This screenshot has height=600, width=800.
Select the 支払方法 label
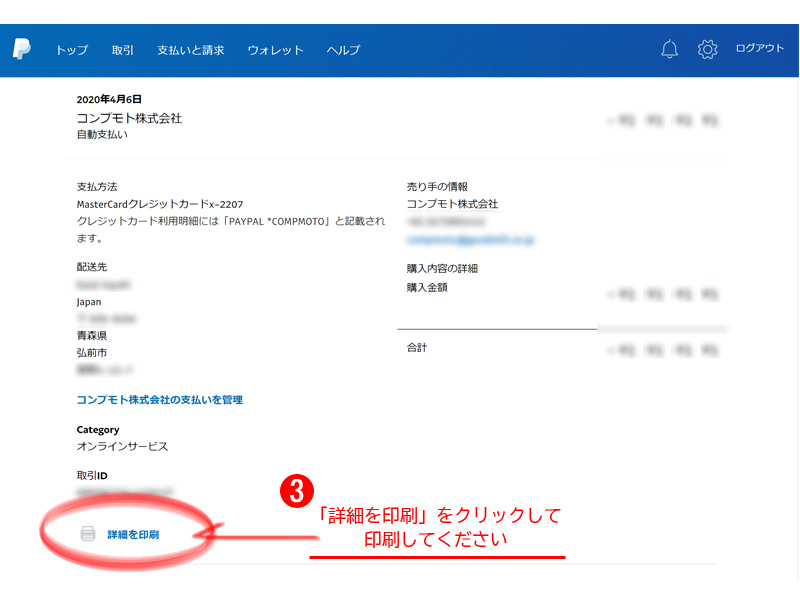click(x=97, y=187)
